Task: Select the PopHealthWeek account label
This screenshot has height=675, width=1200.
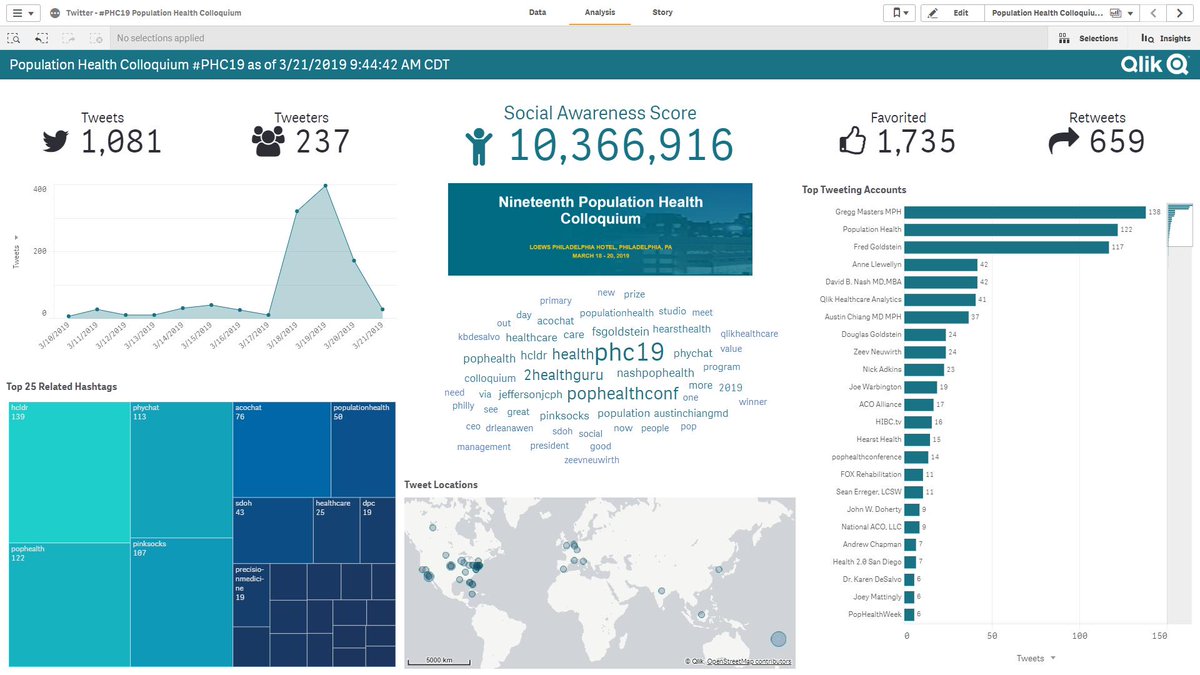Action: [875, 614]
